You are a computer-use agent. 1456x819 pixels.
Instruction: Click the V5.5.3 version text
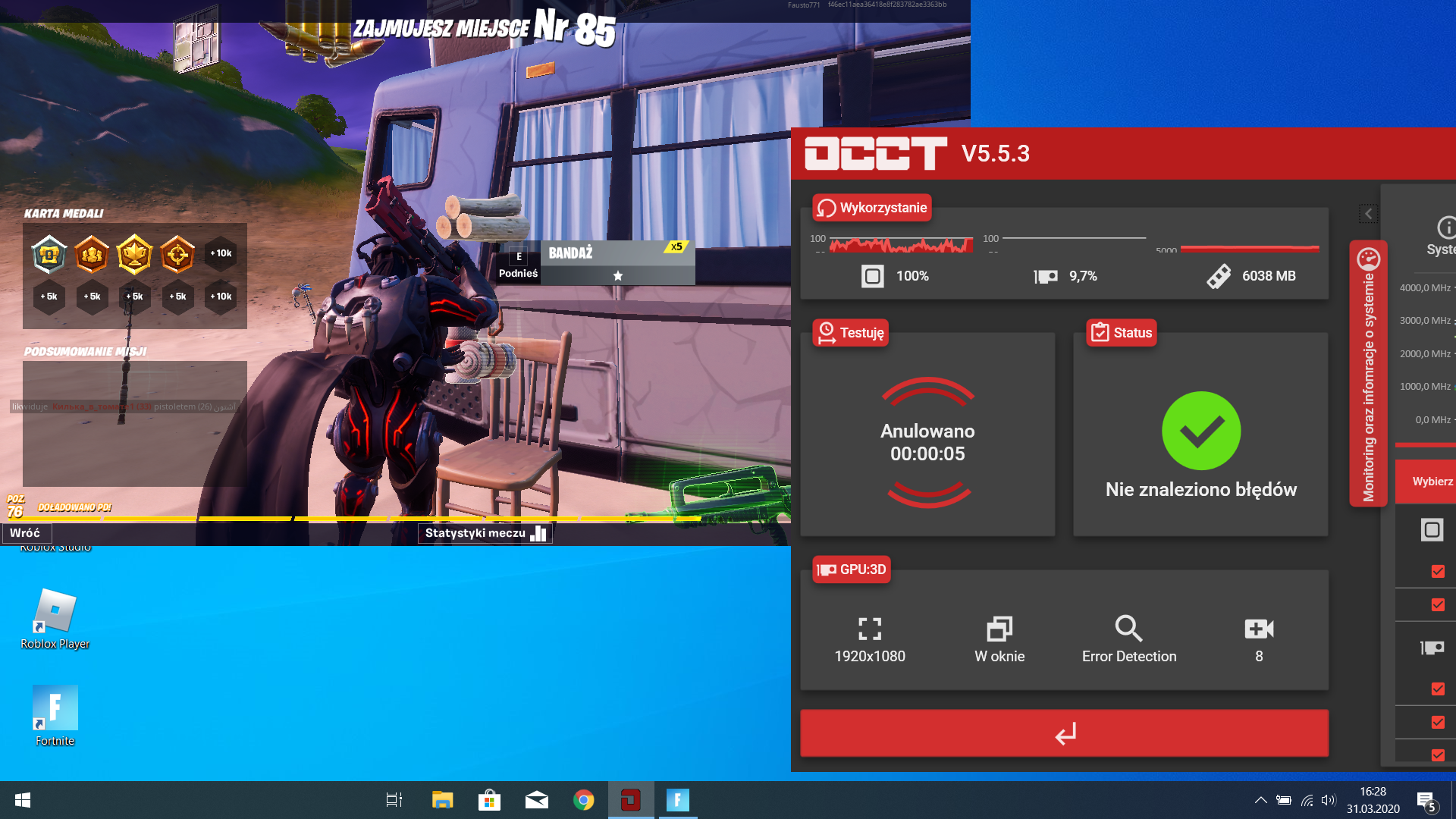[x=995, y=153]
